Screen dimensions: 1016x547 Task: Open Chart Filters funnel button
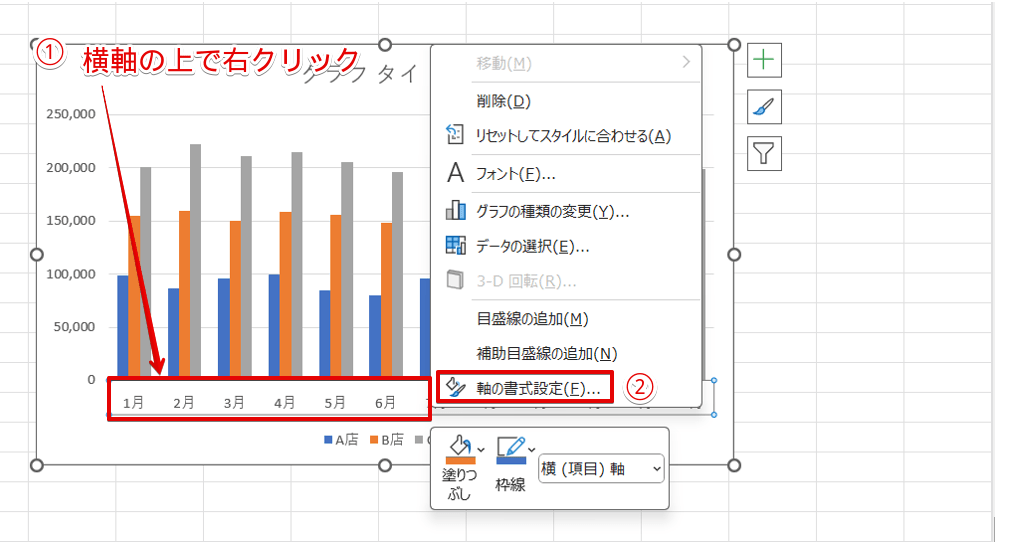(764, 154)
